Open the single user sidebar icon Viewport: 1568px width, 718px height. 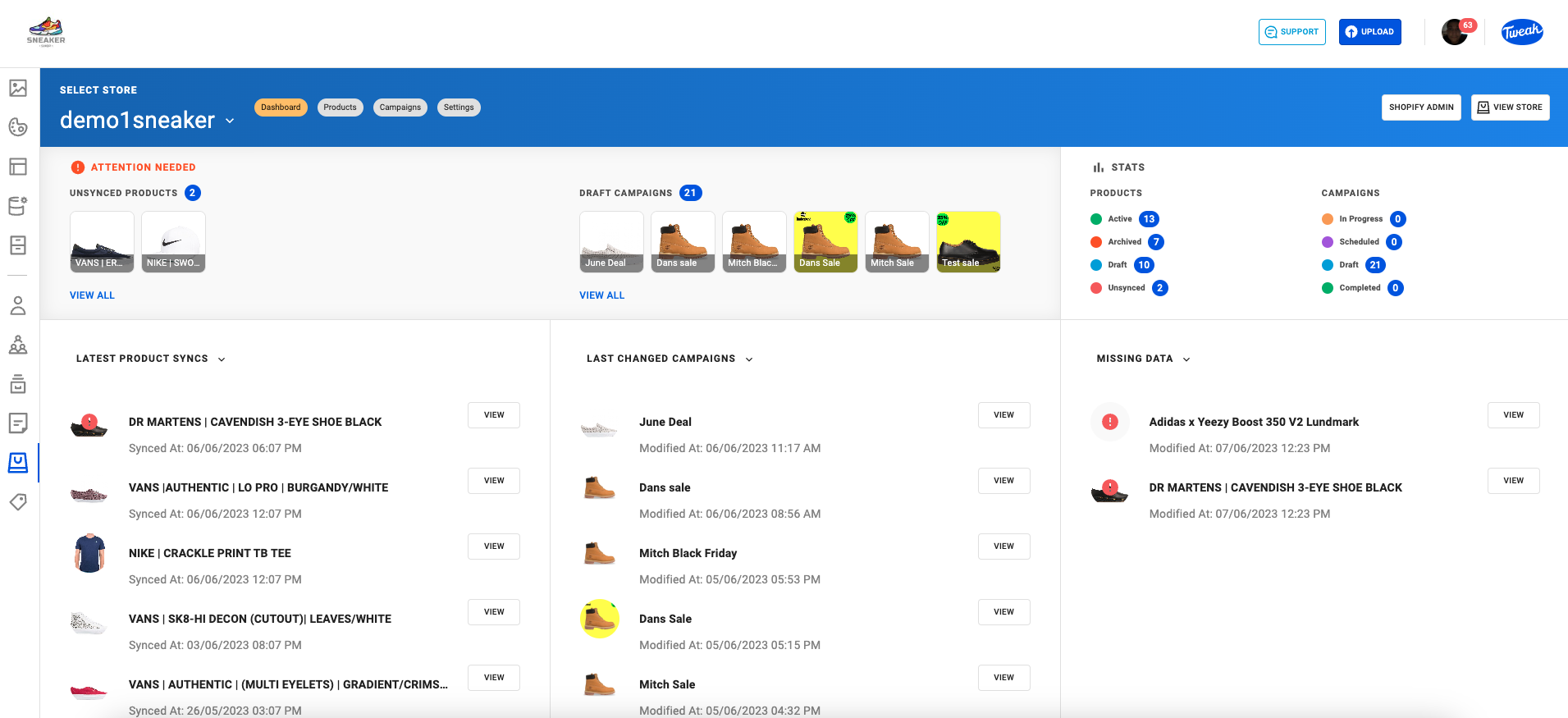pyautogui.click(x=18, y=306)
